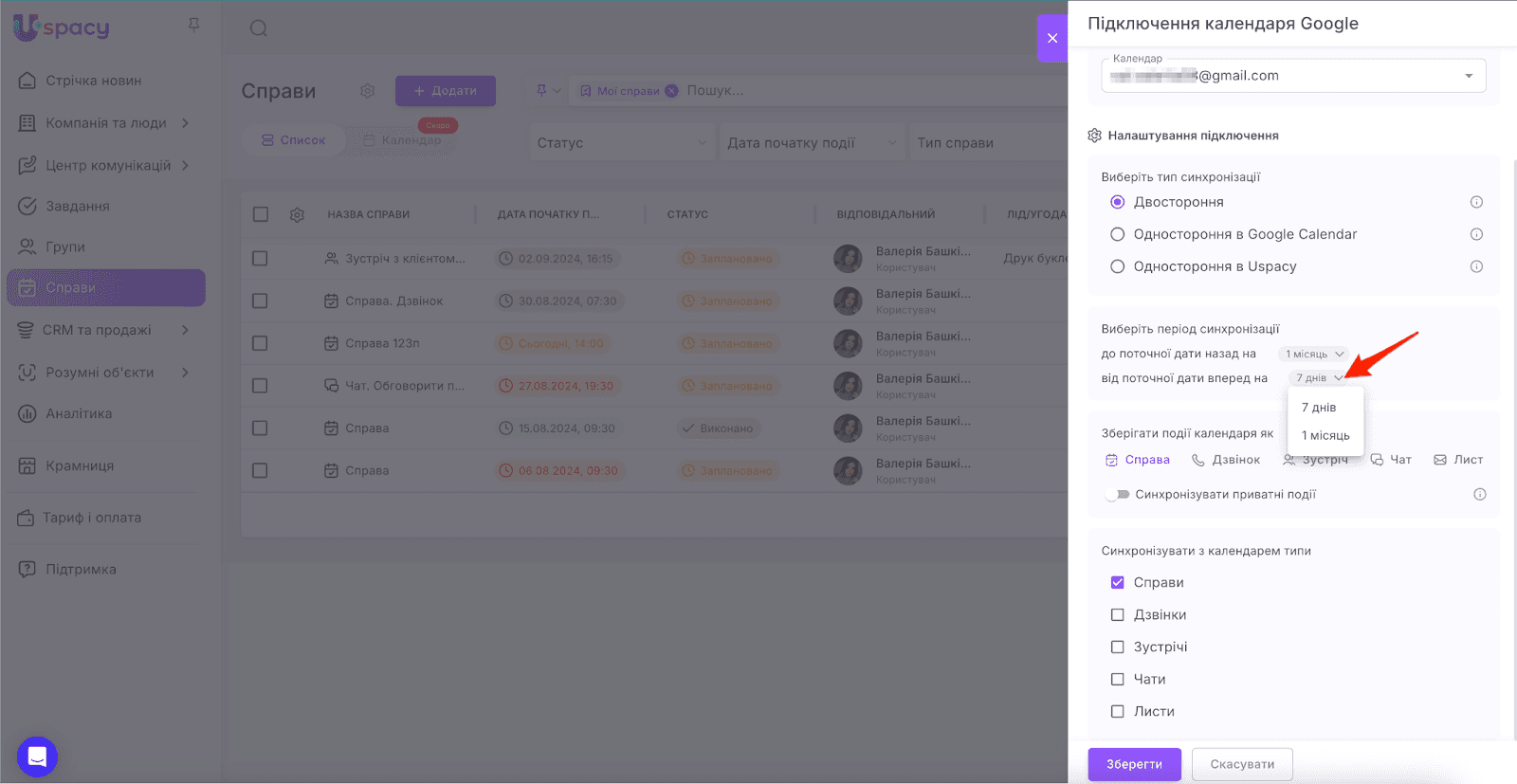The image size is (1517, 784).
Task: Uncheck the Справи sync type
Action: (x=1118, y=582)
